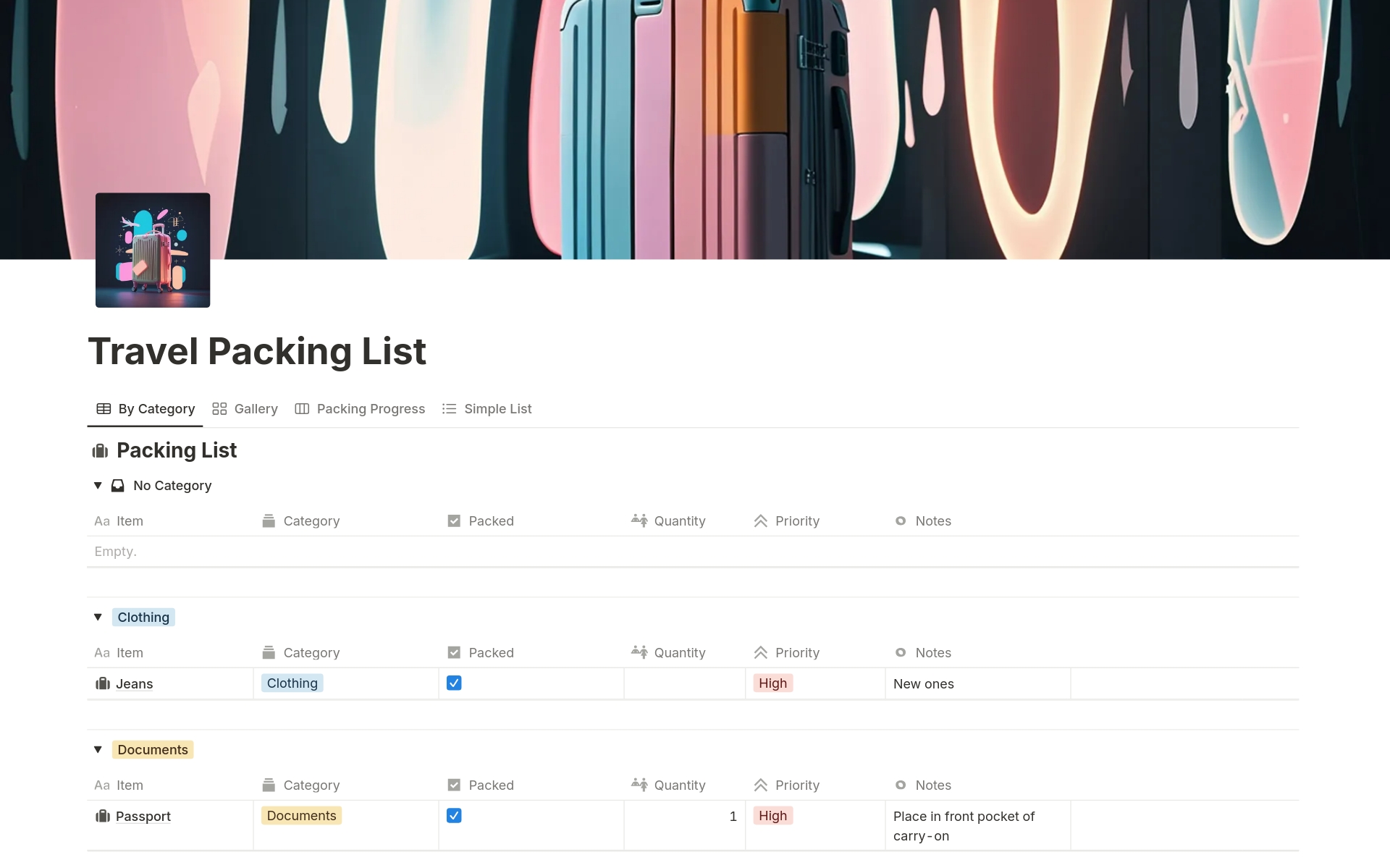Click the inbox icon next to No Category
The width and height of the screenshot is (1390, 868).
point(117,486)
